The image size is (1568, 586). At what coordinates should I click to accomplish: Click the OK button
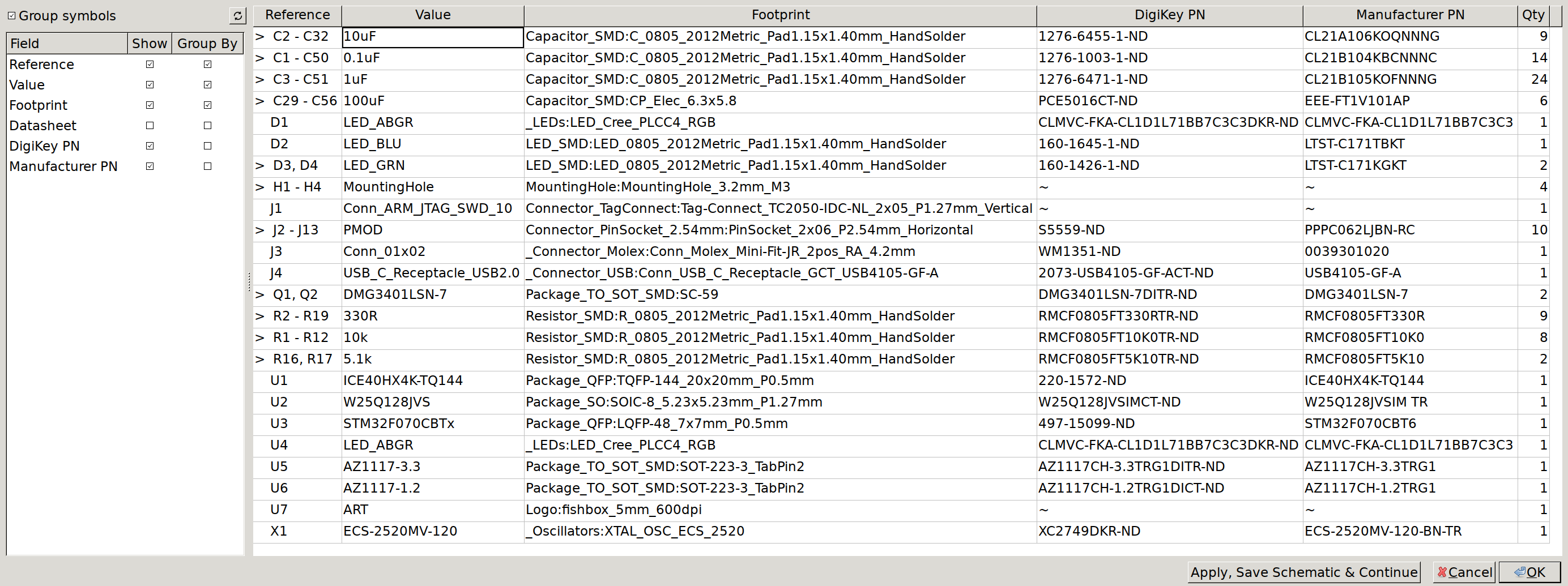click(x=1529, y=572)
